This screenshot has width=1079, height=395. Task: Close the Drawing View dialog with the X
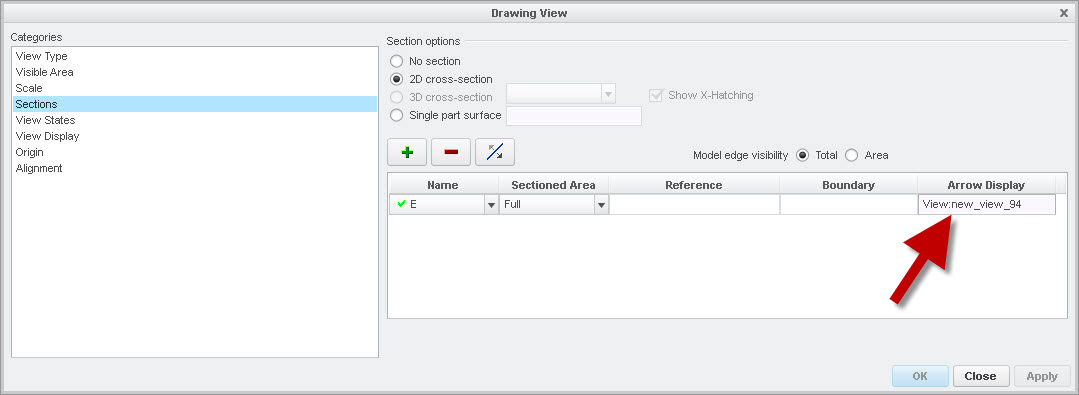click(1064, 12)
